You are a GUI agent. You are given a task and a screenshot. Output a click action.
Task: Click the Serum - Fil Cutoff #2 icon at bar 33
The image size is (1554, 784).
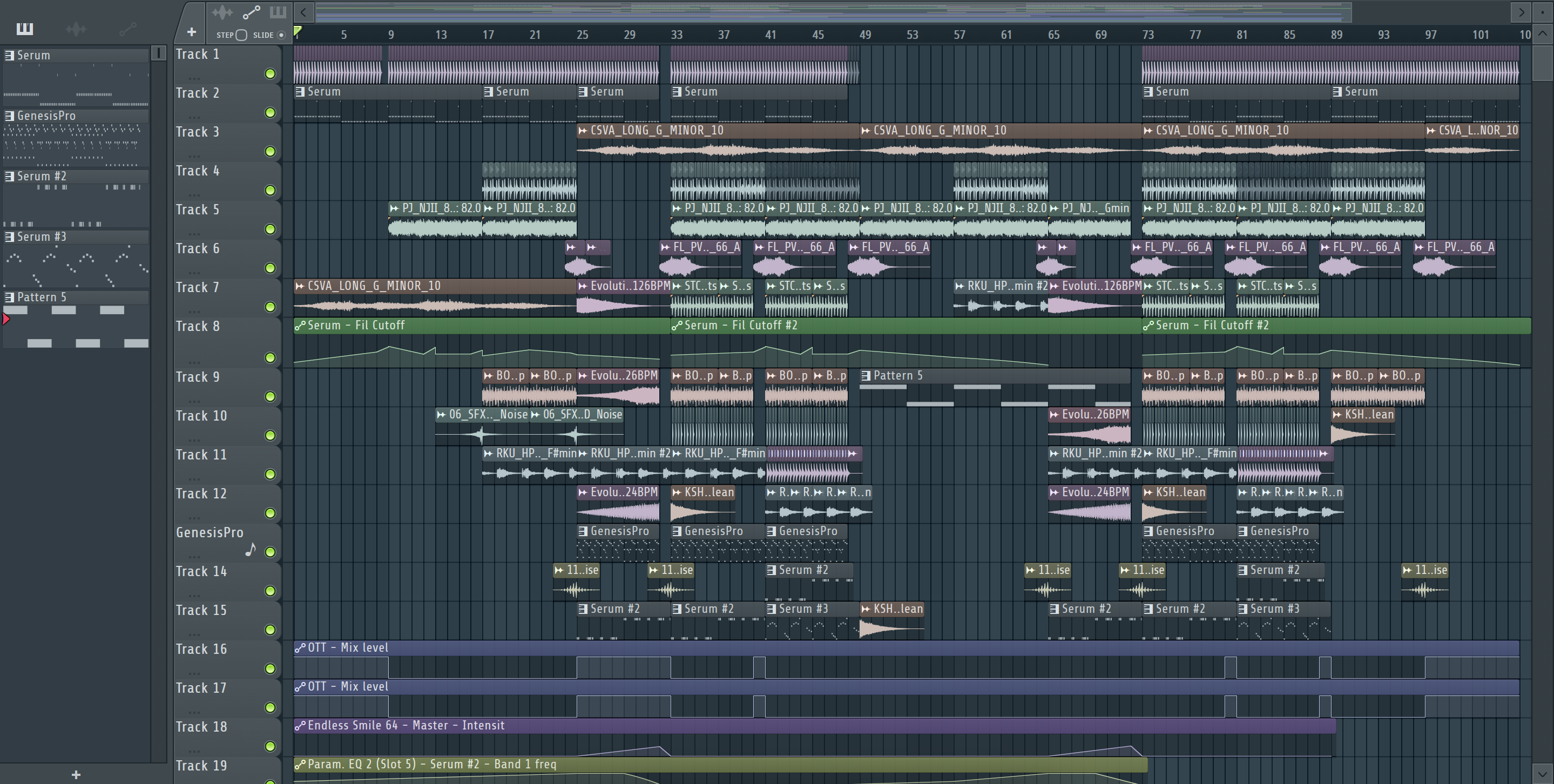(x=677, y=326)
